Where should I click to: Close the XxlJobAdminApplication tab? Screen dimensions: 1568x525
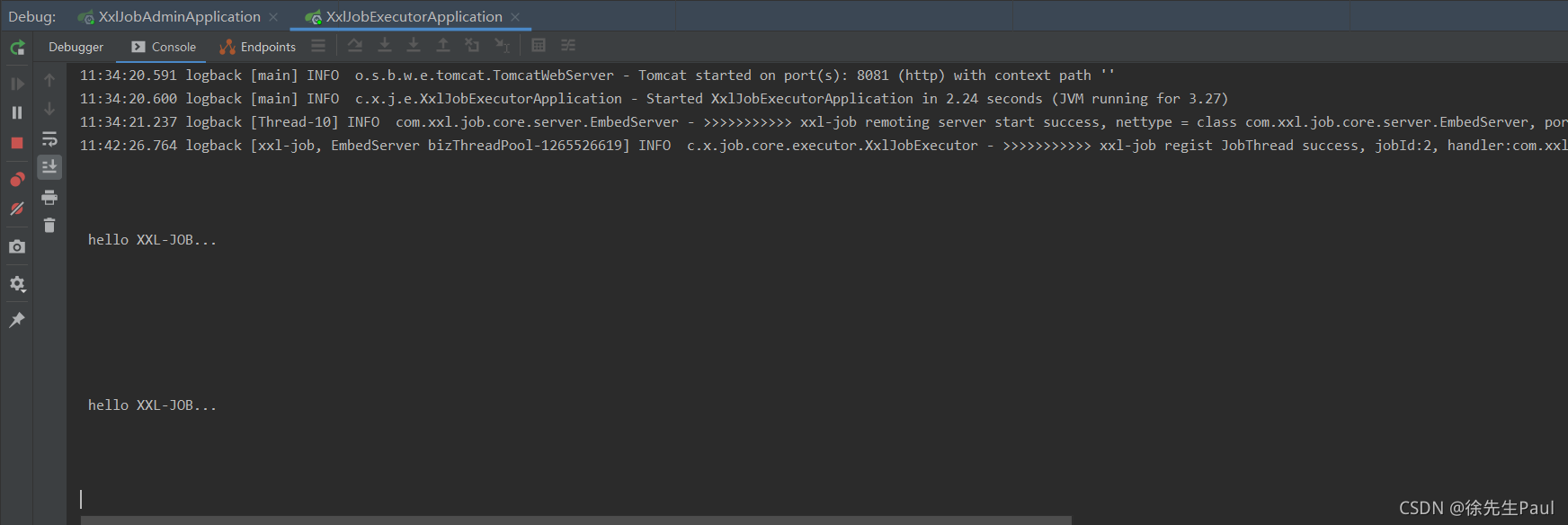(273, 17)
